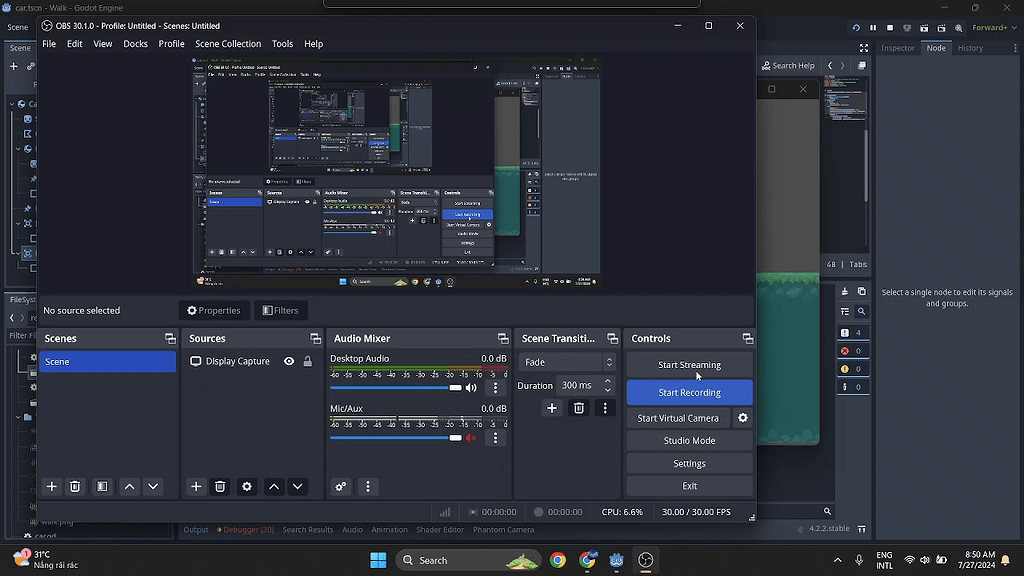This screenshot has height=576, width=1024.
Task: Add a new source with plus icon
Action: (x=196, y=487)
